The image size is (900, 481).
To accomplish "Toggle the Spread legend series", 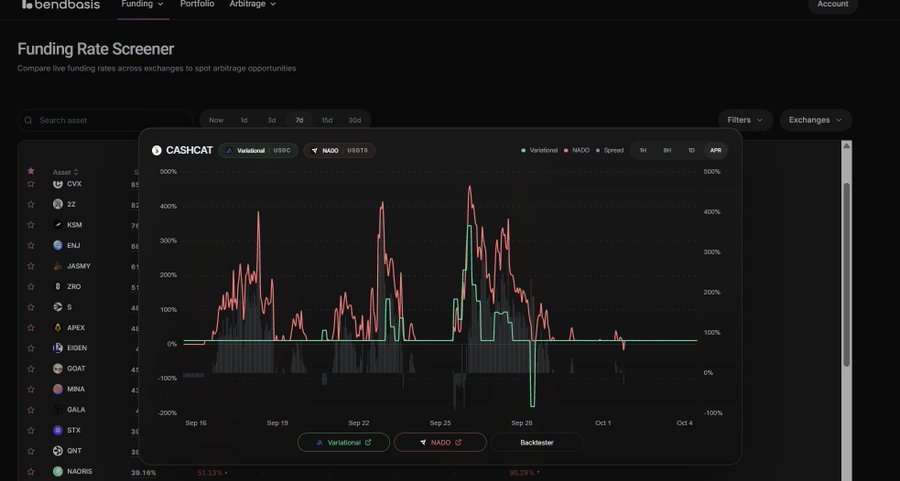I will (610, 150).
